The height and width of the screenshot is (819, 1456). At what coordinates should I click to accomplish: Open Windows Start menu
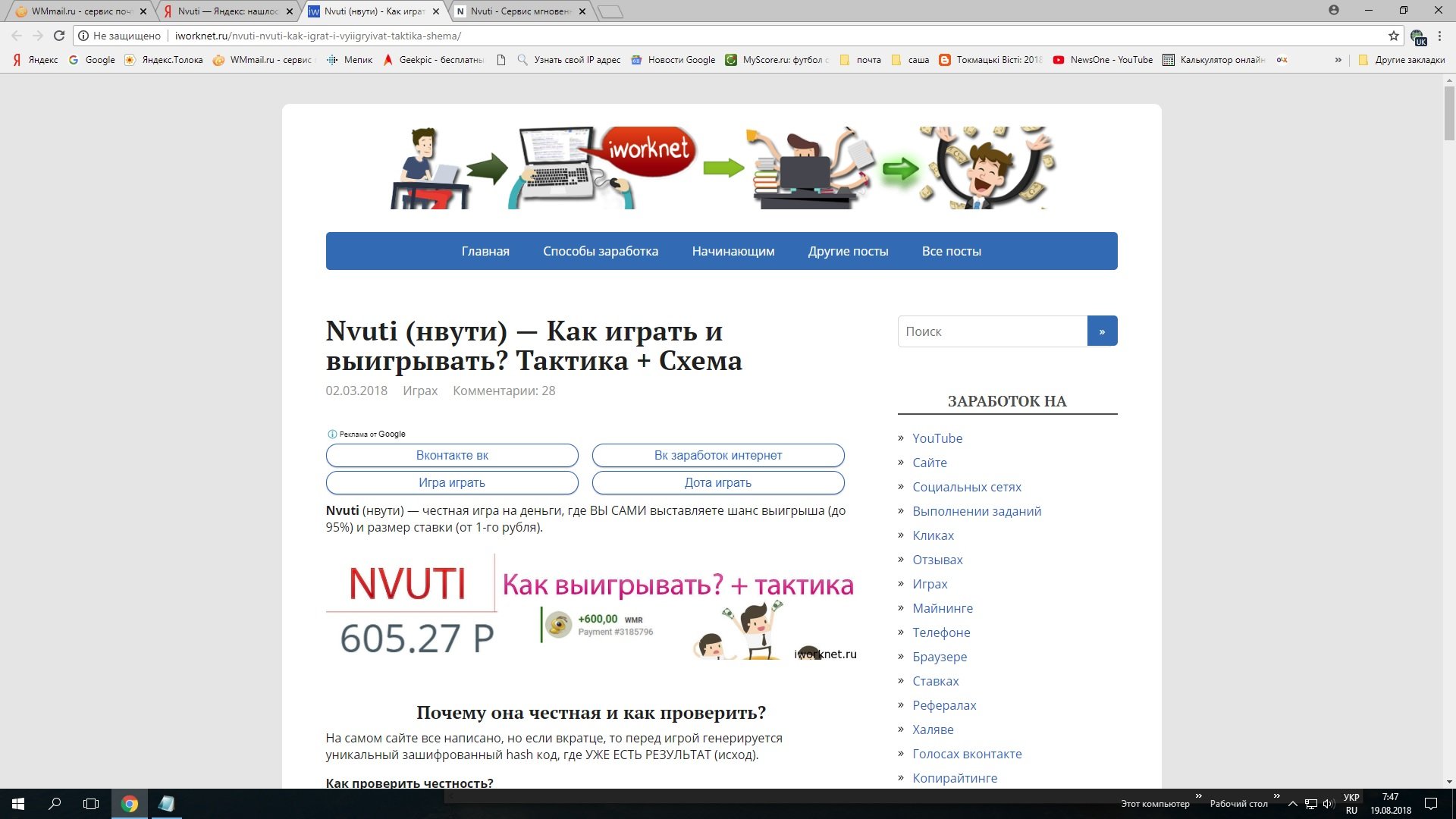pos(18,804)
